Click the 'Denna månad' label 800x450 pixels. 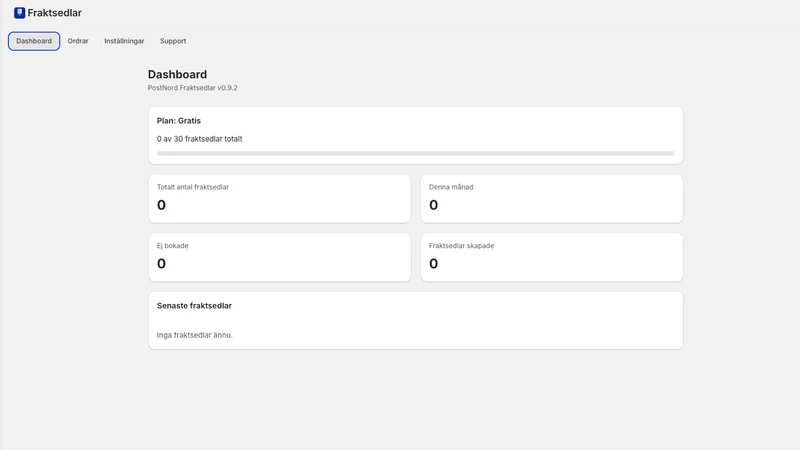[x=451, y=187]
